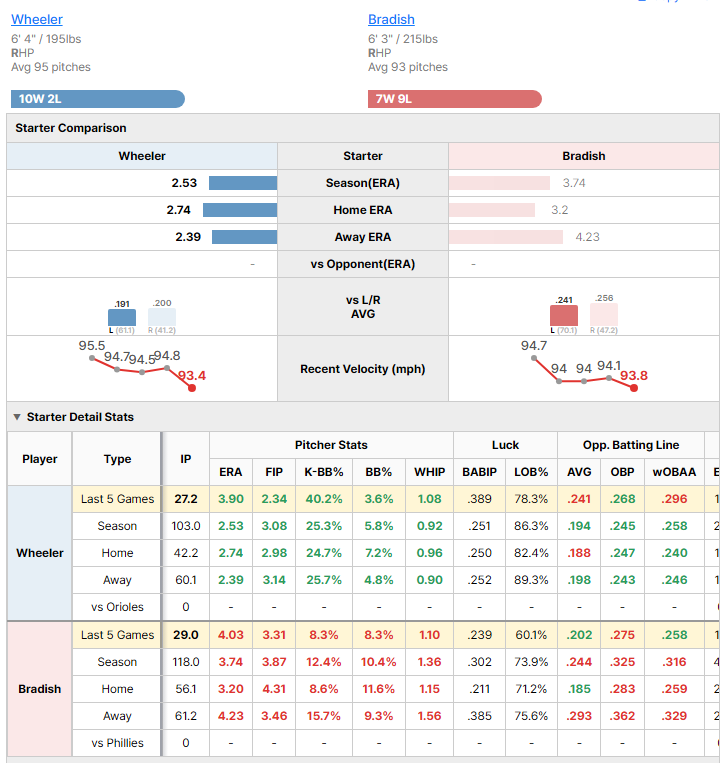The image size is (726, 763).
Task: Click Bradish's .256 vs right-handers bar
Action: pos(604,314)
